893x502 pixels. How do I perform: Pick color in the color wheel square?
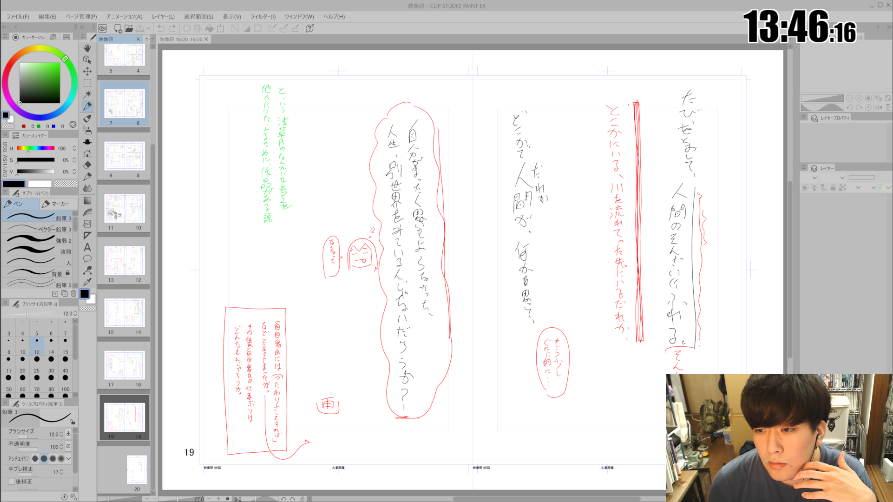39,83
